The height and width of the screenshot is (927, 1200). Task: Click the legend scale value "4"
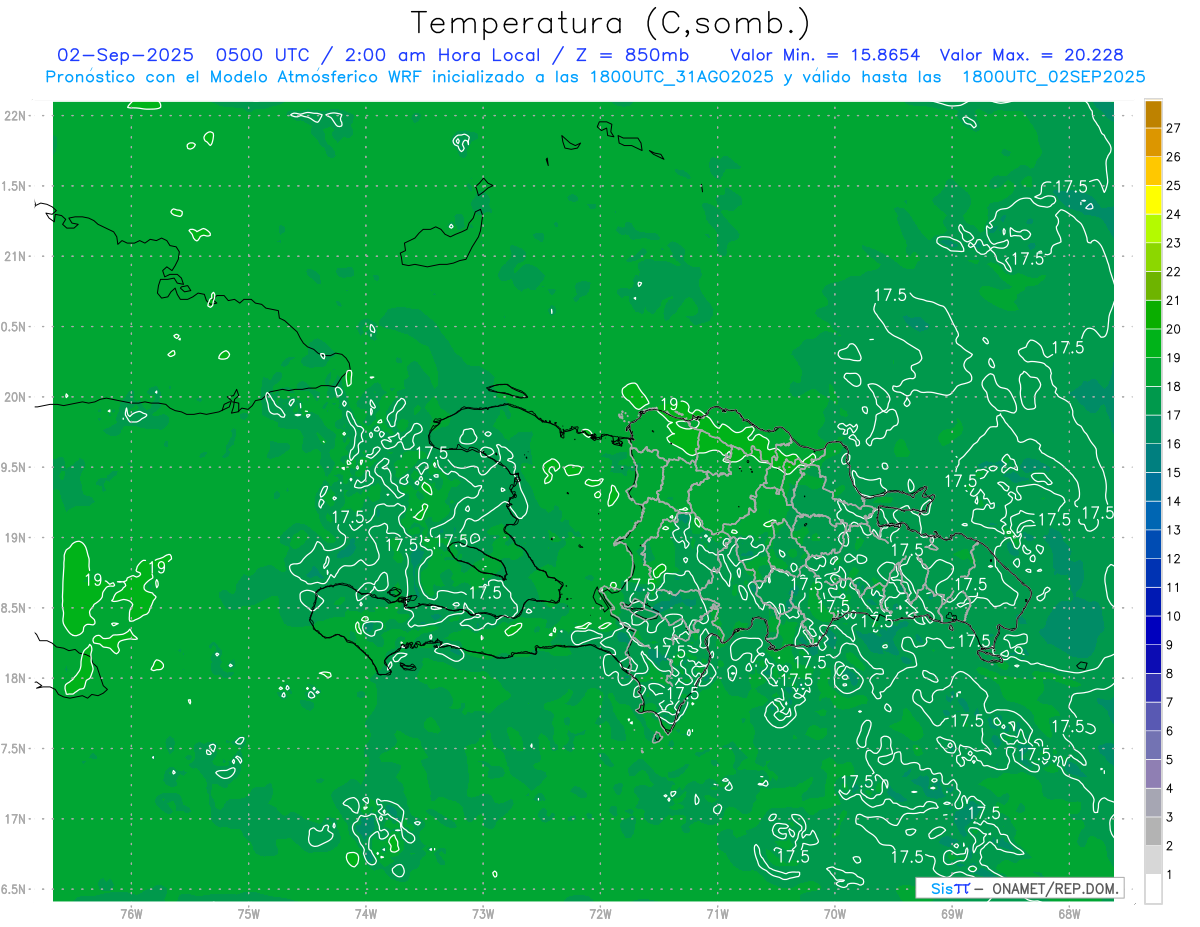[1170, 789]
